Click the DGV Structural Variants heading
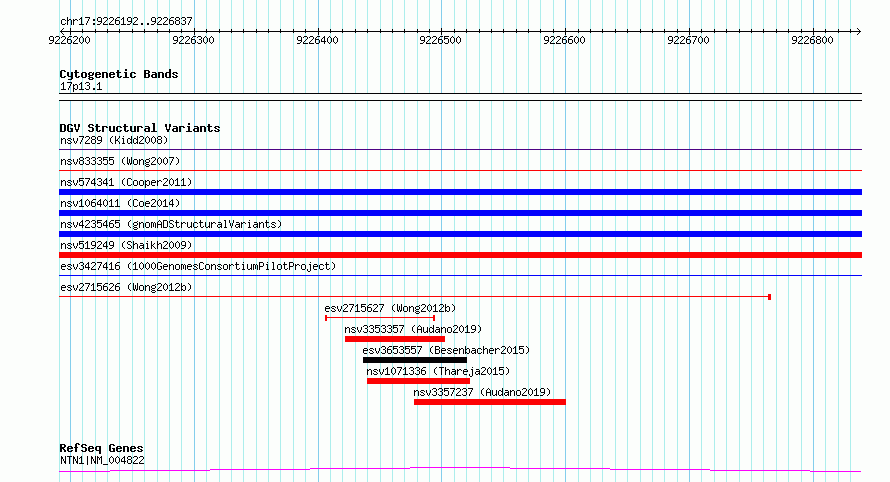890x482 pixels. (140, 128)
